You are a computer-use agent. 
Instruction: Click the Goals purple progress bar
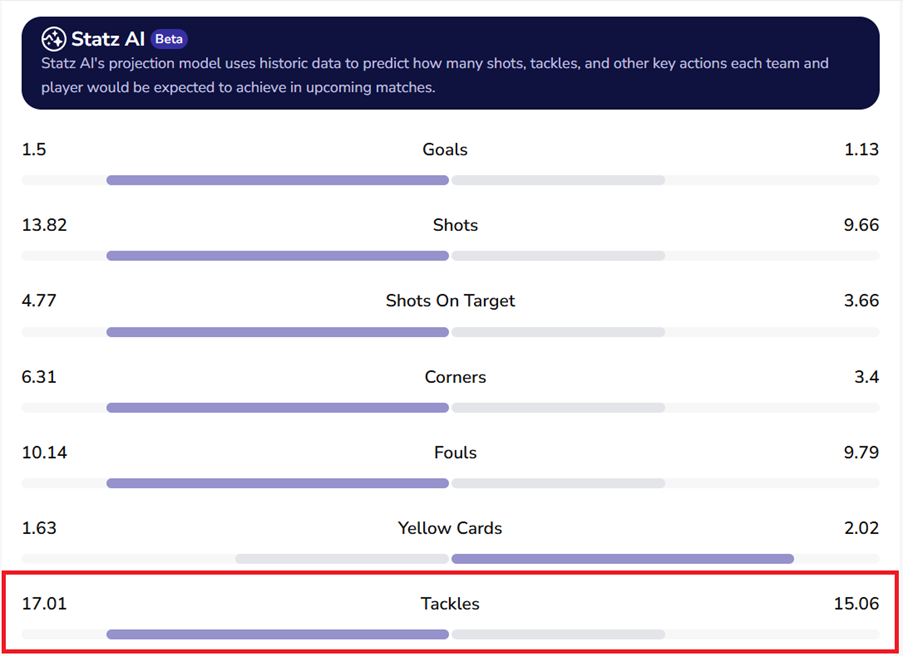[277, 180]
